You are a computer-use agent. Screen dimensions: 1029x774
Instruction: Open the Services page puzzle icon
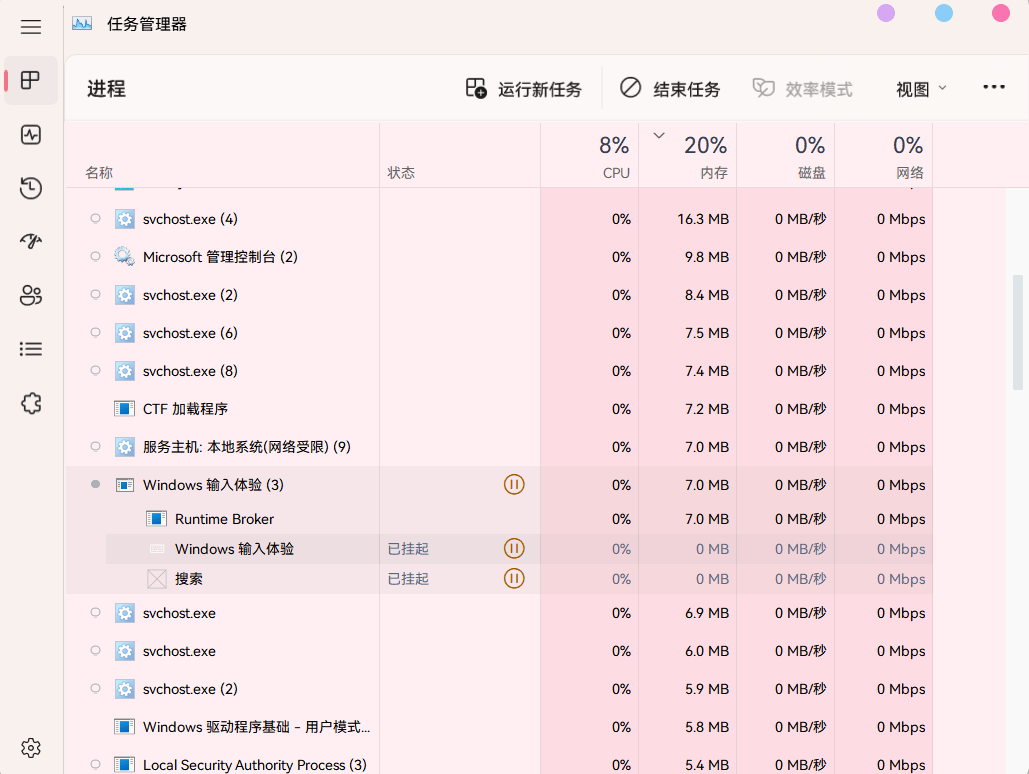[31, 403]
